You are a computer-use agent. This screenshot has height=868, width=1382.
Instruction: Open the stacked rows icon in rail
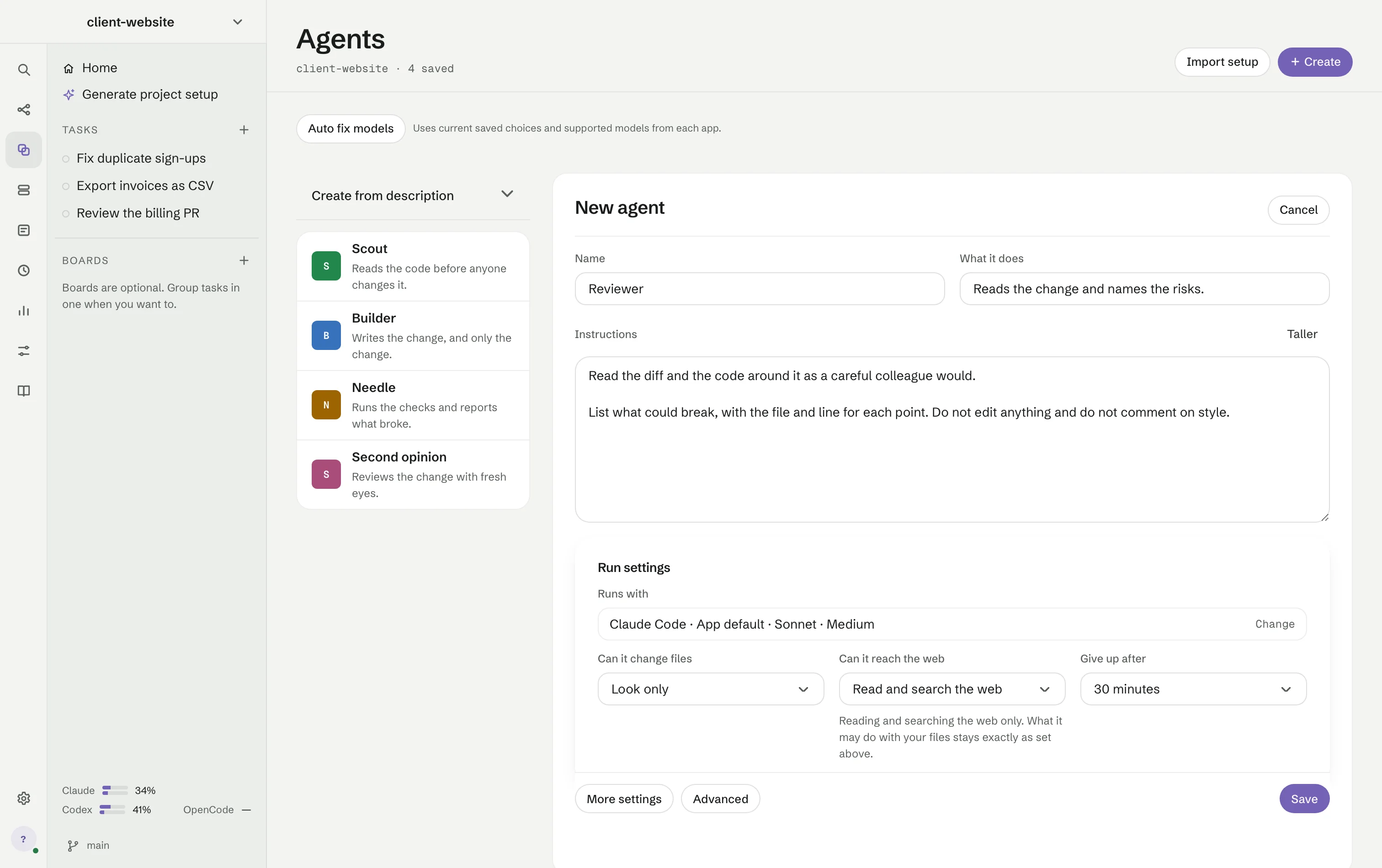23,190
